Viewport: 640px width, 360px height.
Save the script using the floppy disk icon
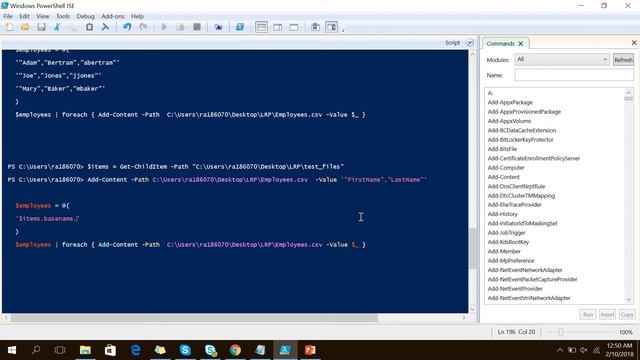coord(41,27)
